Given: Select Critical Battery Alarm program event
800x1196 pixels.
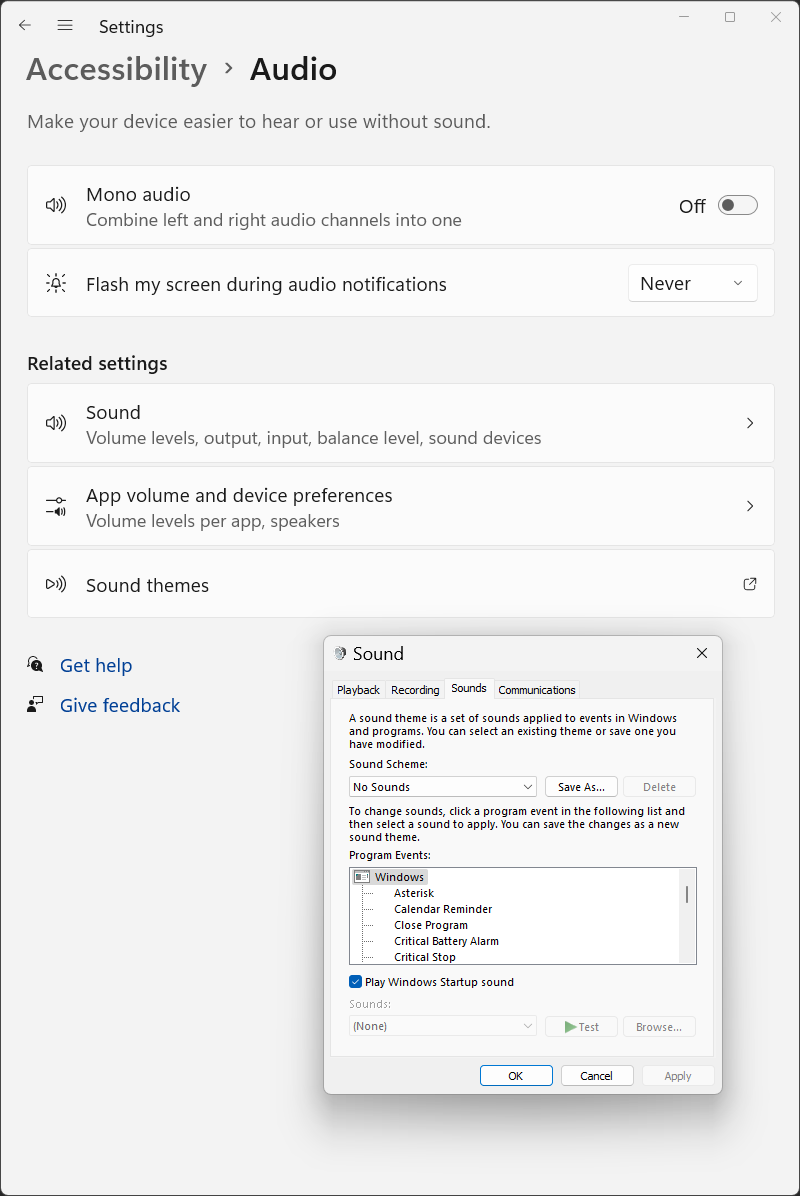Looking at the screenshot, I should pos(446,941).
